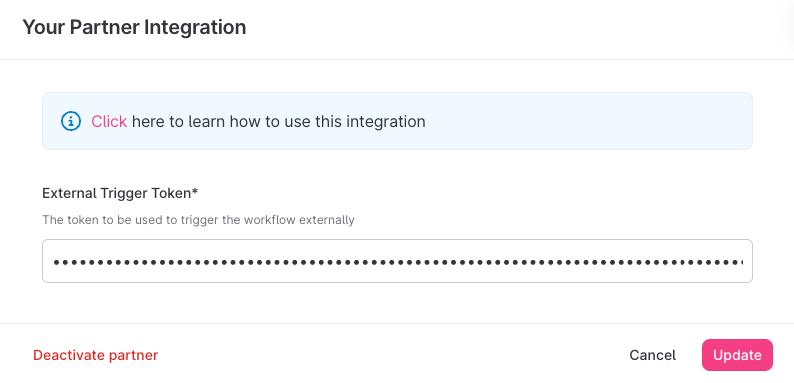Open the pink 'Click' learn-more link

tap(109, 122)
